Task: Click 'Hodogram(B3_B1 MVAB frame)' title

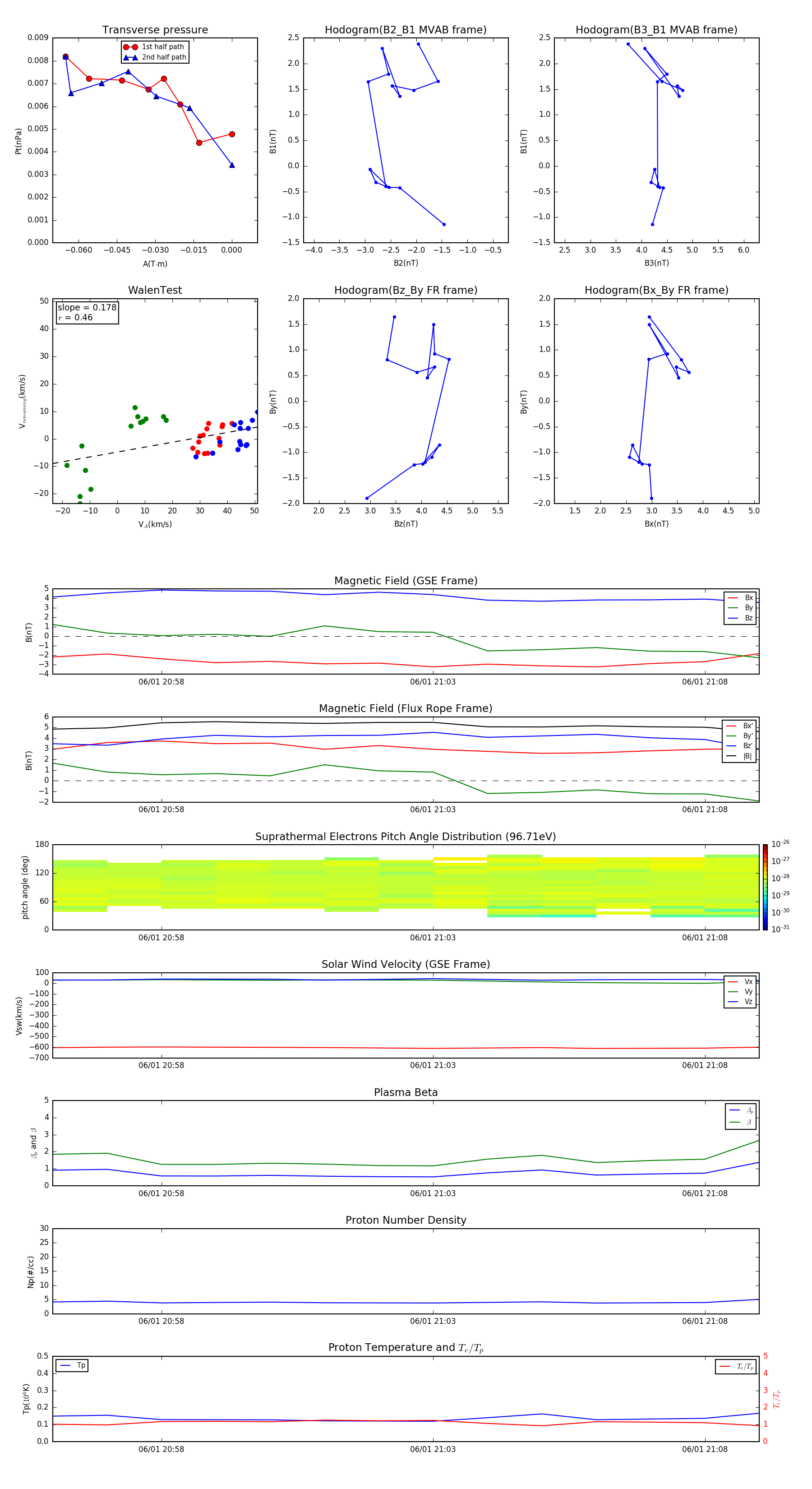Action: click(x=656, y=29)
